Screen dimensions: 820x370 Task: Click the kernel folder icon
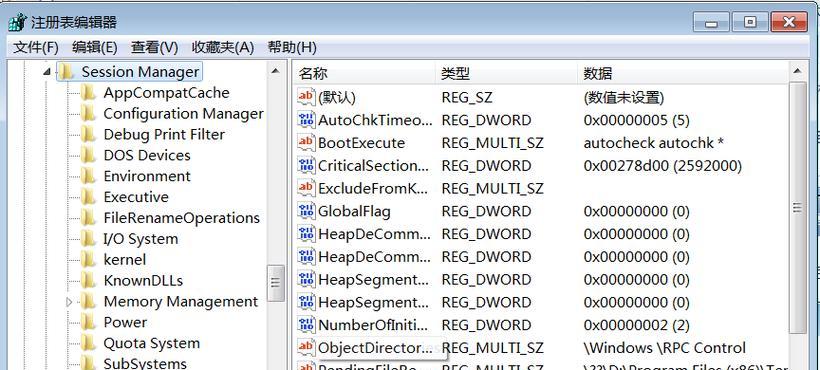(x=88, y=260)
